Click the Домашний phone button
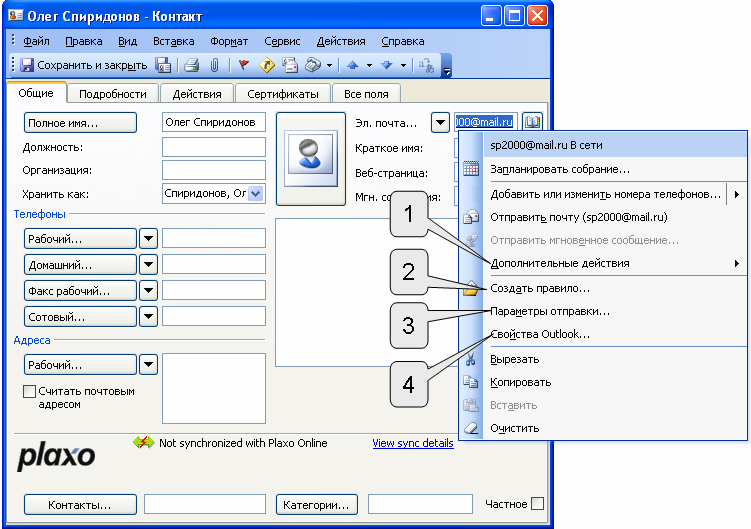Image resolution: width=751 pixels, height=529 pixels. click(x=80, y=264)
